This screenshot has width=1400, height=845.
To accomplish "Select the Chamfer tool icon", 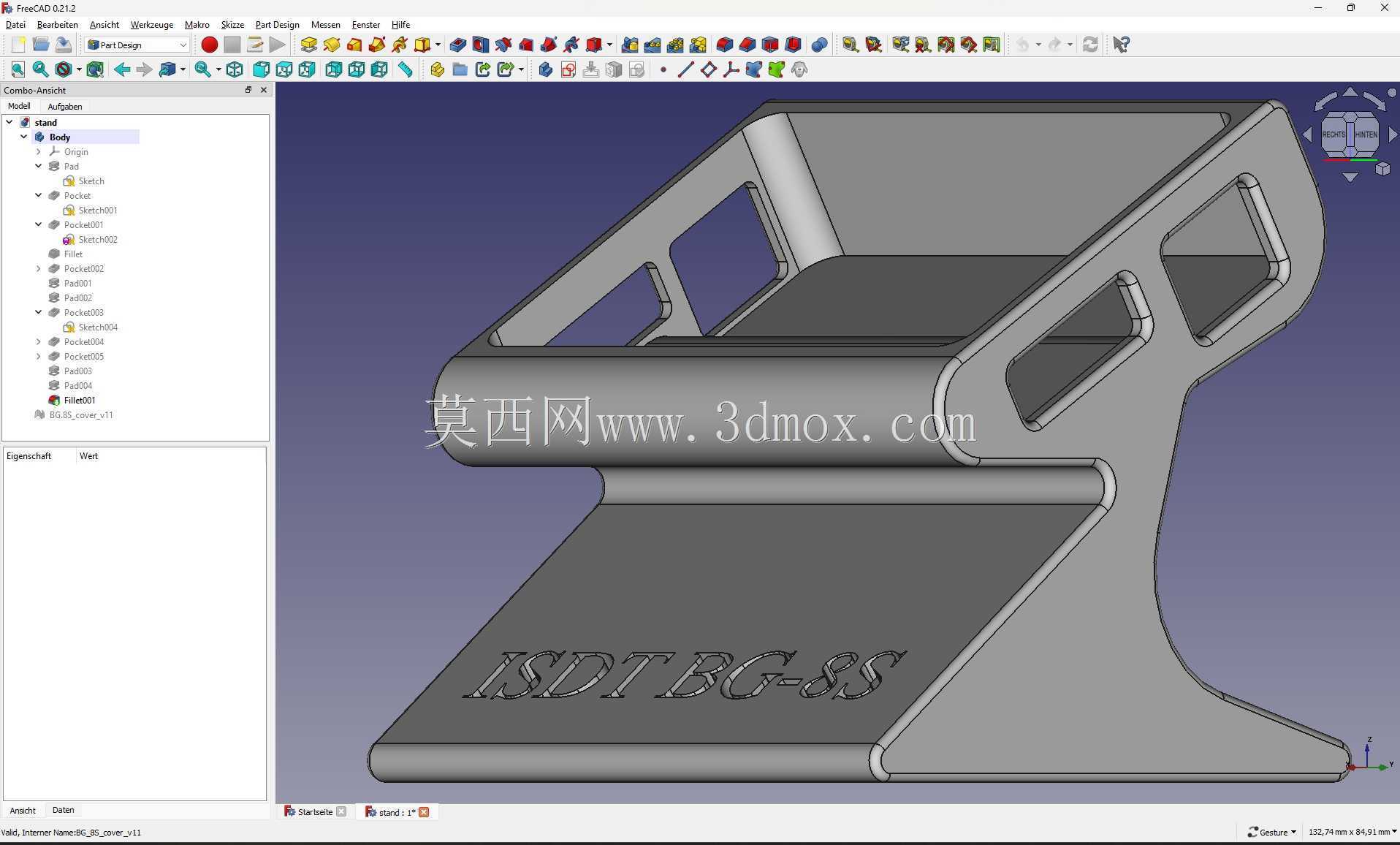I will coord(747,45).
